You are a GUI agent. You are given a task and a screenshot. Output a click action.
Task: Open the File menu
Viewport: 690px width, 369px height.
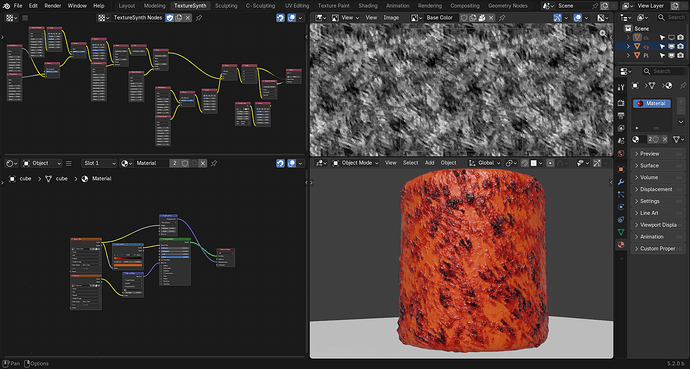(x=18, y=6)
